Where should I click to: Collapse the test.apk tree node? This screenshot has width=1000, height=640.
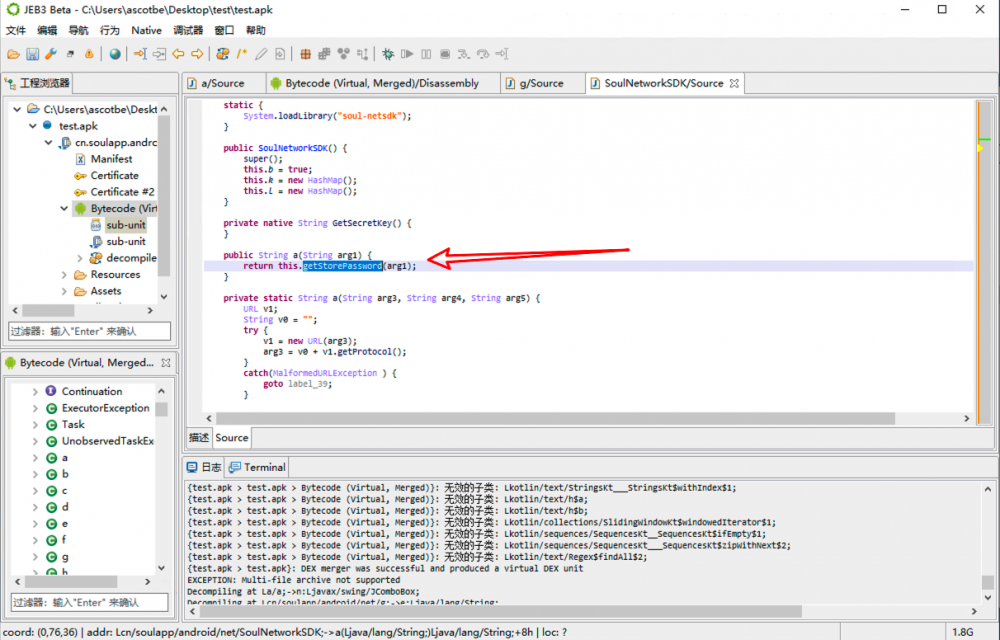33,126
